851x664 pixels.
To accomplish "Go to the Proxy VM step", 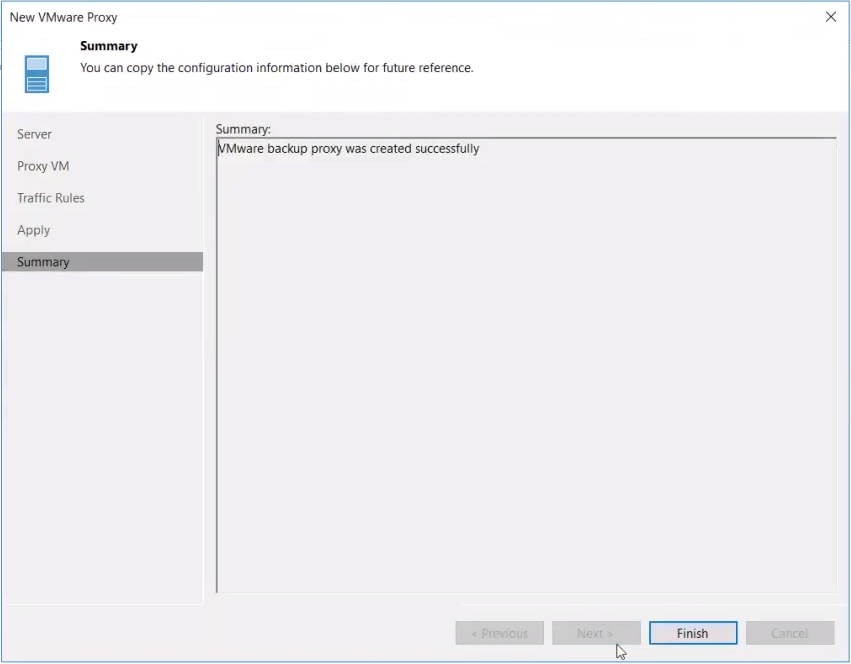I will [43, 166].
